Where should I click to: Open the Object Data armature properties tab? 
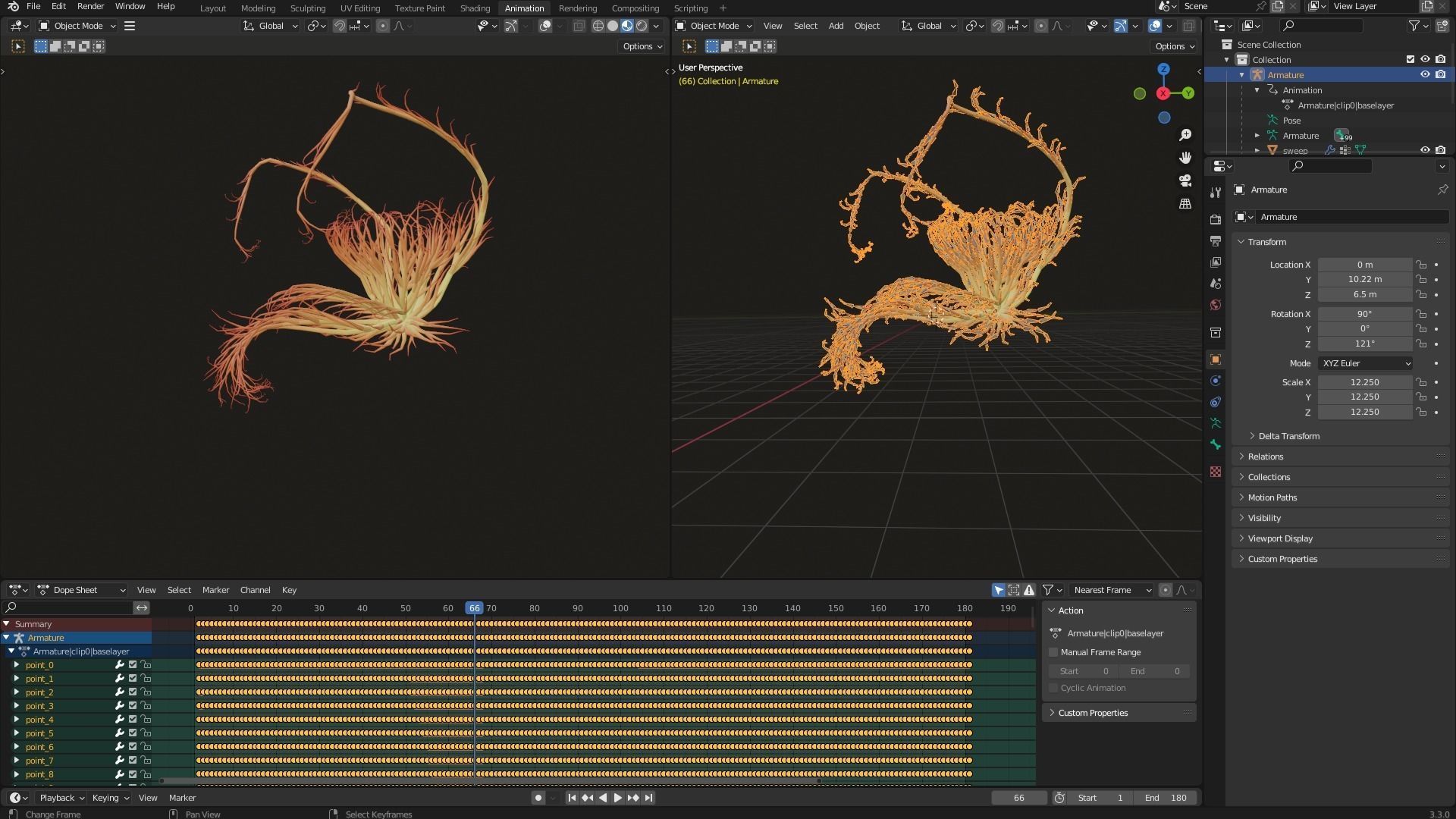pyautogui.click(x=1216, y=423)
